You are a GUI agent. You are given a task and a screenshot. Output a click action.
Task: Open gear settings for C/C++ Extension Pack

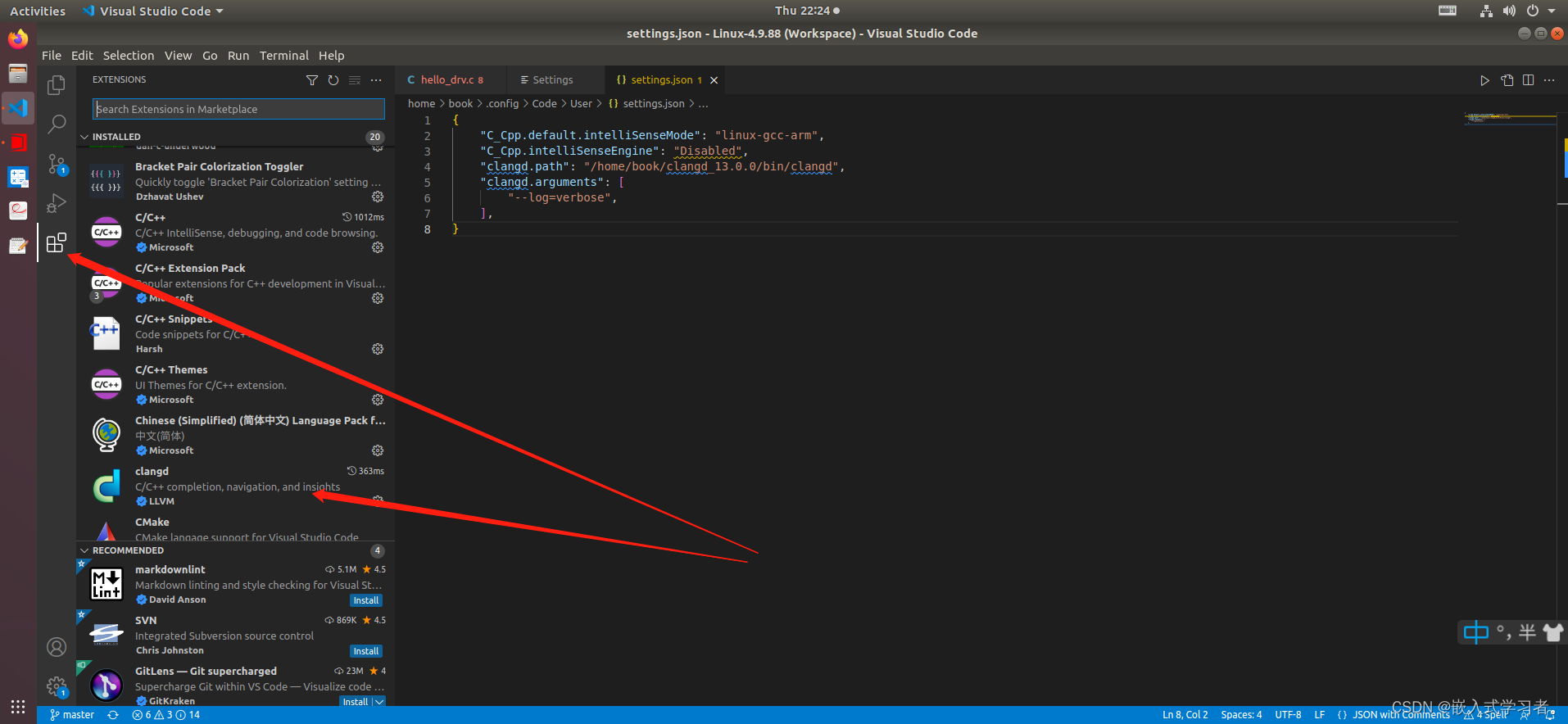[x=378, y=298]
